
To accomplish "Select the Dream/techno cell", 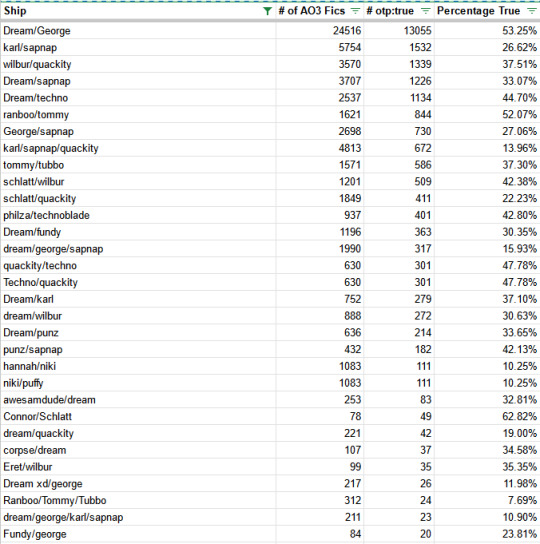I will point(138,98).
